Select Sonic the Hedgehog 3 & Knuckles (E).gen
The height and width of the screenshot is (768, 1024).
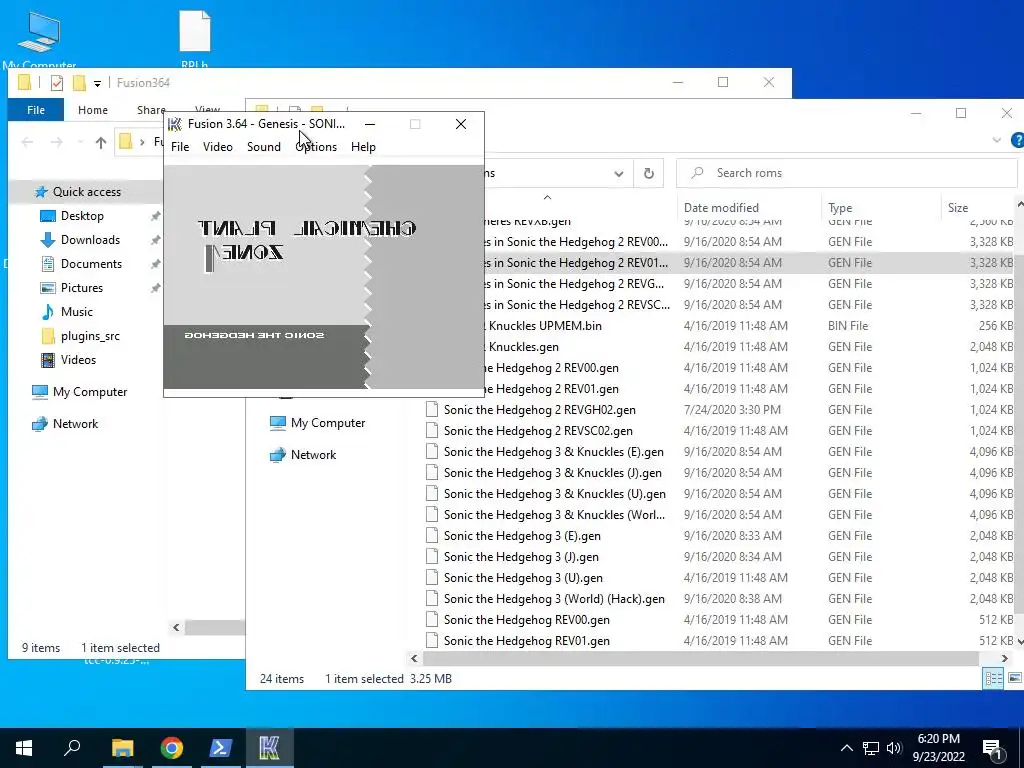[x=554, y=452]
